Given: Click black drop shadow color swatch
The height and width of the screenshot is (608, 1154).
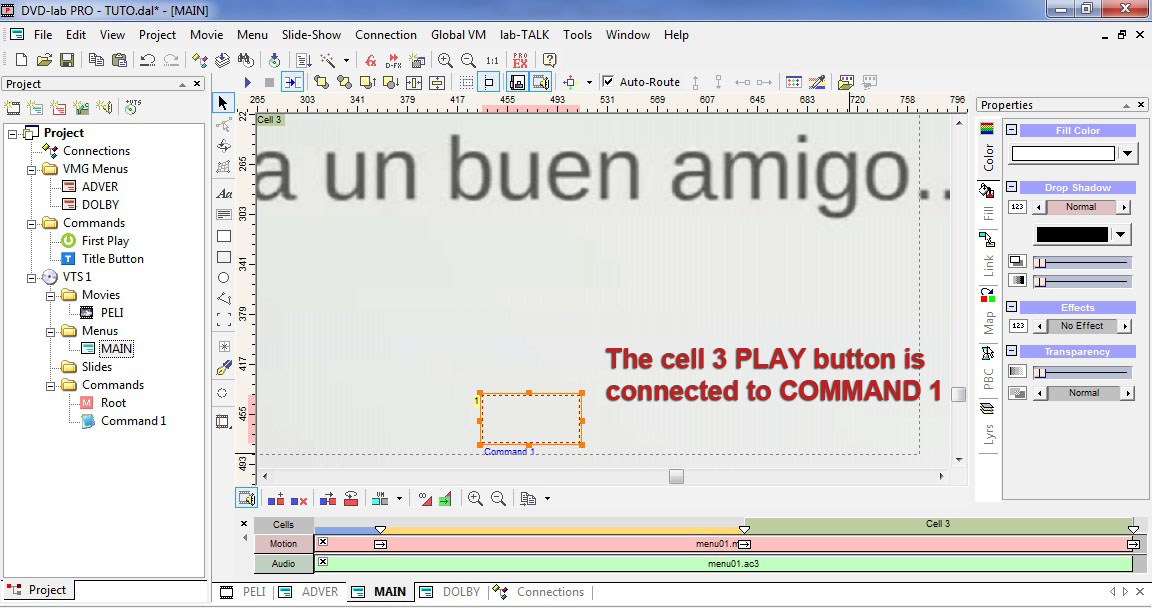Looking at the screenshot, I should point(1072,235).
